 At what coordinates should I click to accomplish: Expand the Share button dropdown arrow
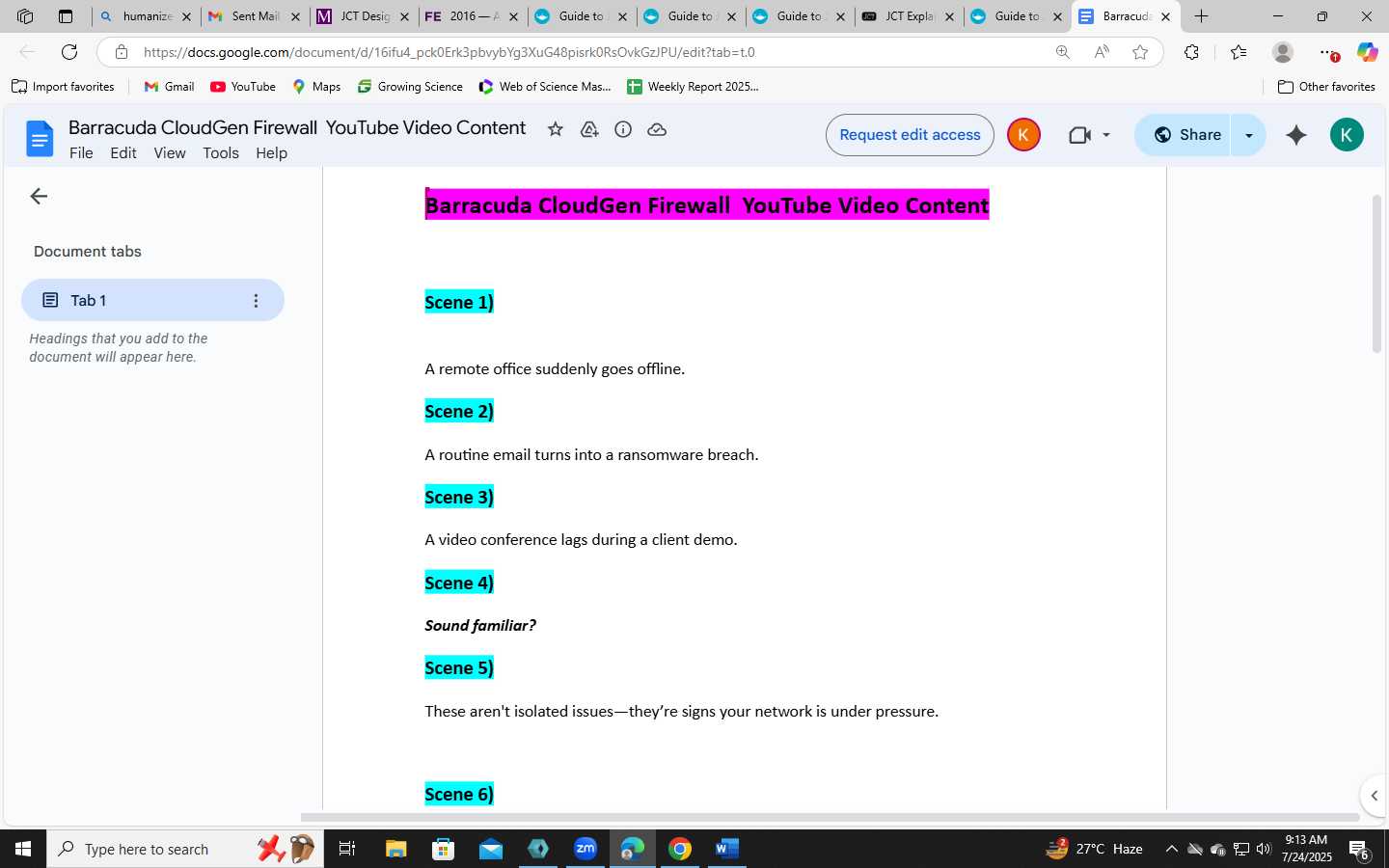[x=1248, y=135]
